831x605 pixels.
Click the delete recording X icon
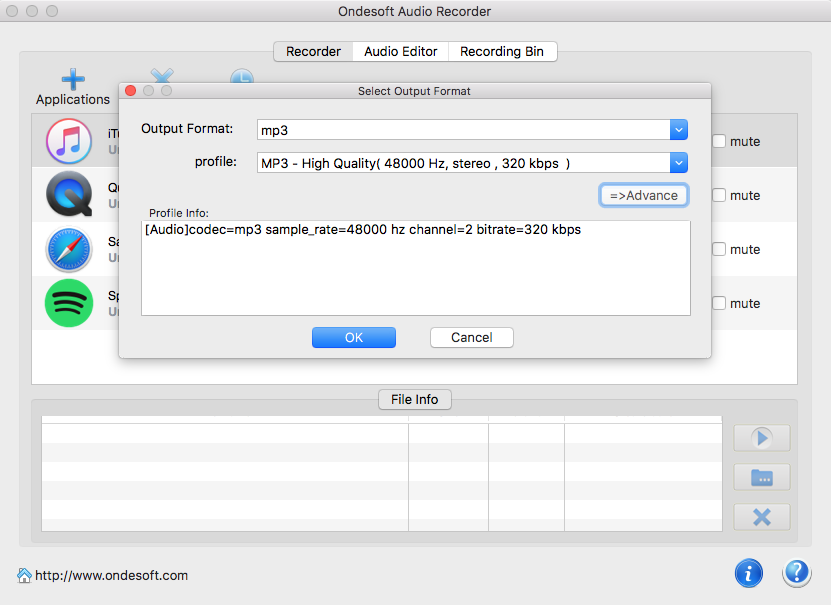(x=762, y=517)
